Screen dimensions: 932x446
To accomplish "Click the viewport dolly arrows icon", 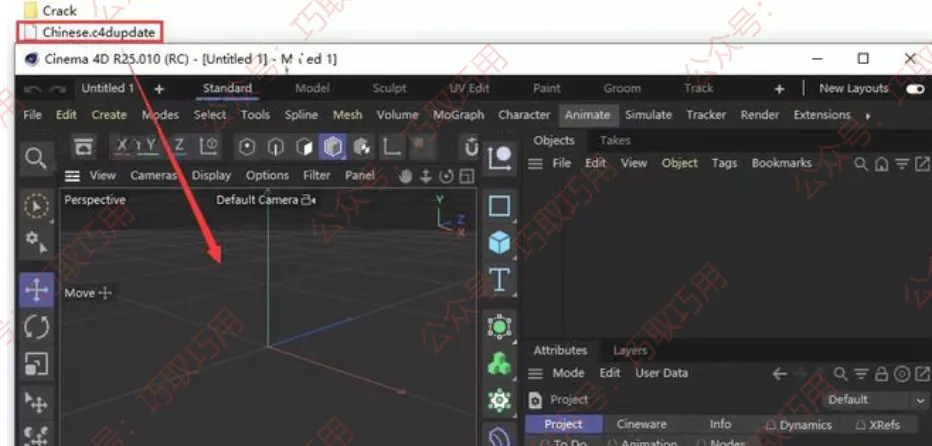I will pos(426,177).
